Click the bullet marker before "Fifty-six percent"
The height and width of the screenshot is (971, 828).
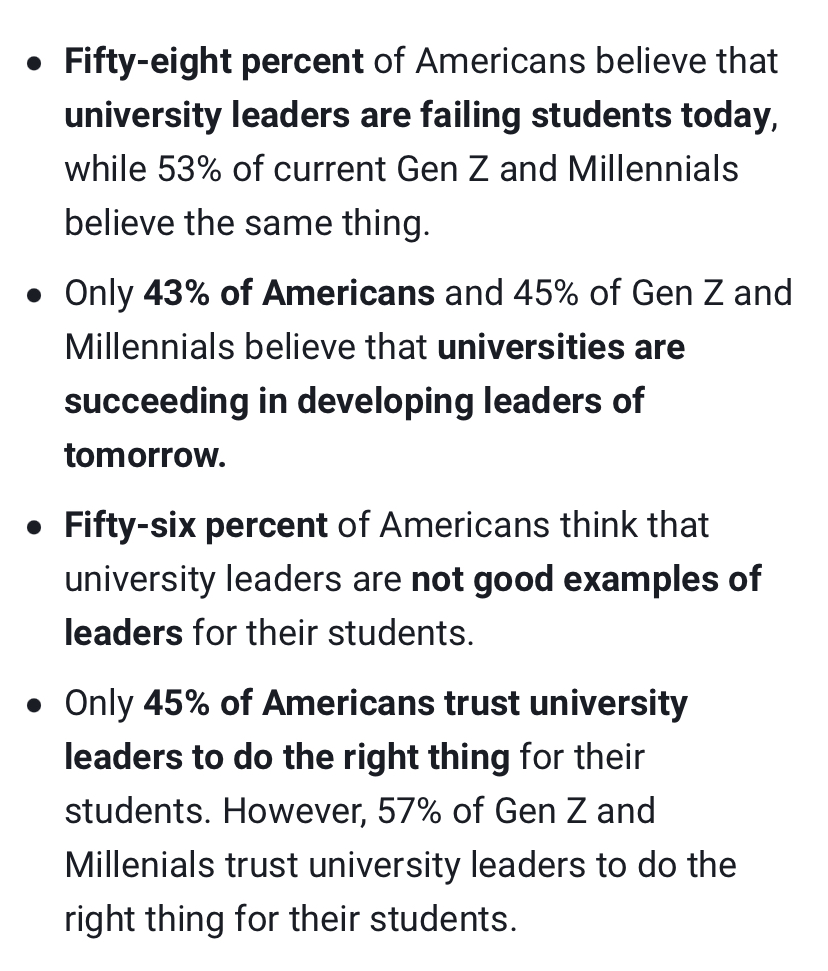(x=36, y=527)
